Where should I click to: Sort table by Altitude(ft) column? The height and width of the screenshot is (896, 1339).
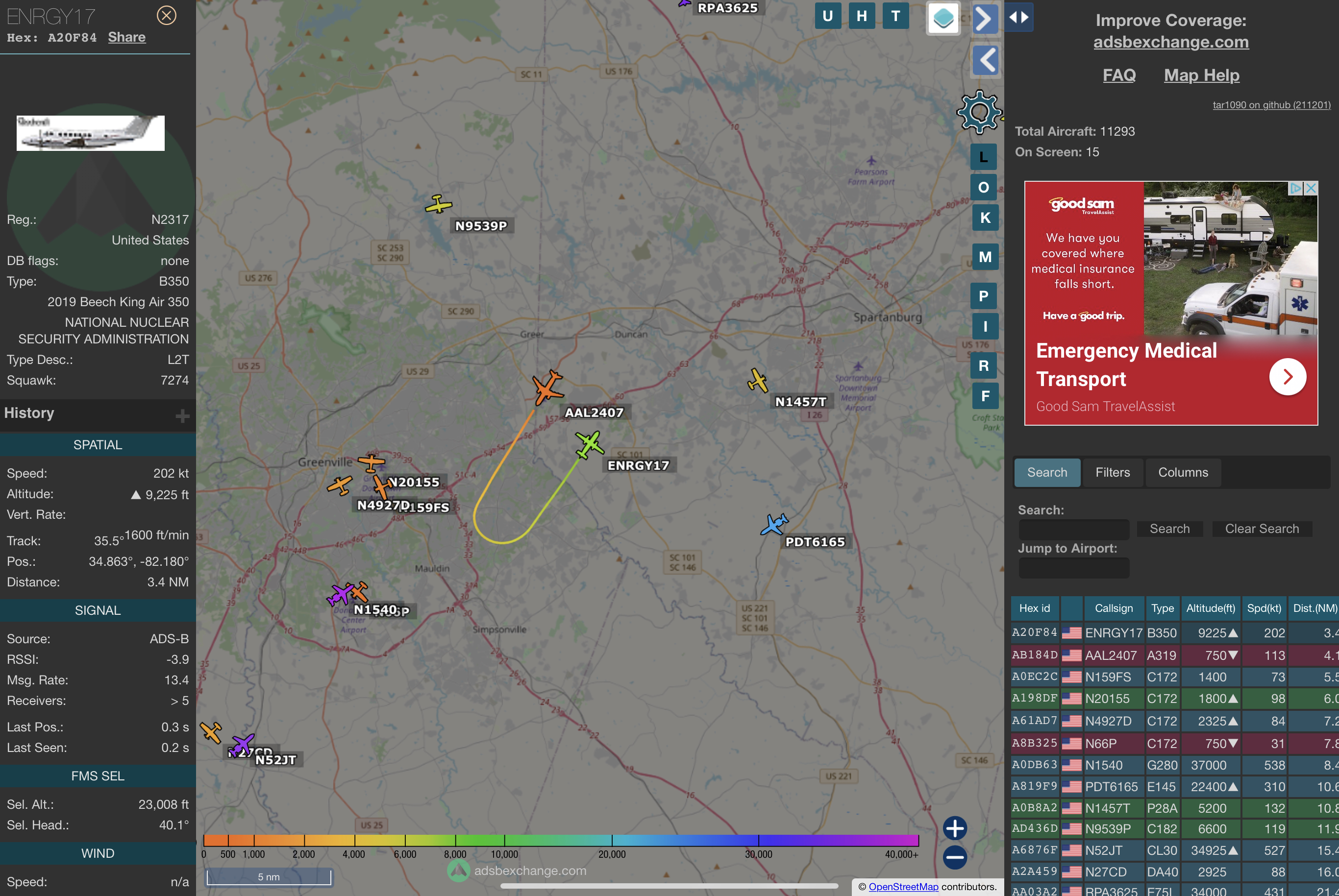pyautogui.click(x=1211, y=608)
